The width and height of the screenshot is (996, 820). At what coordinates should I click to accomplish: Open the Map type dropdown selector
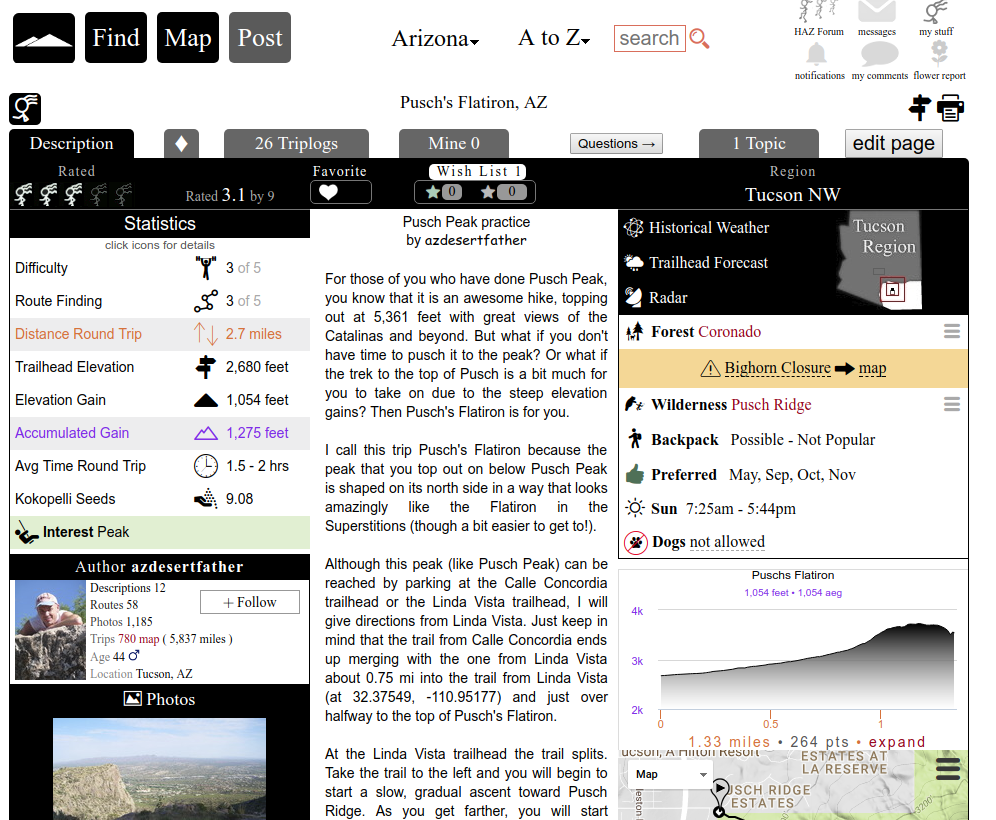[x=668, y=774]
